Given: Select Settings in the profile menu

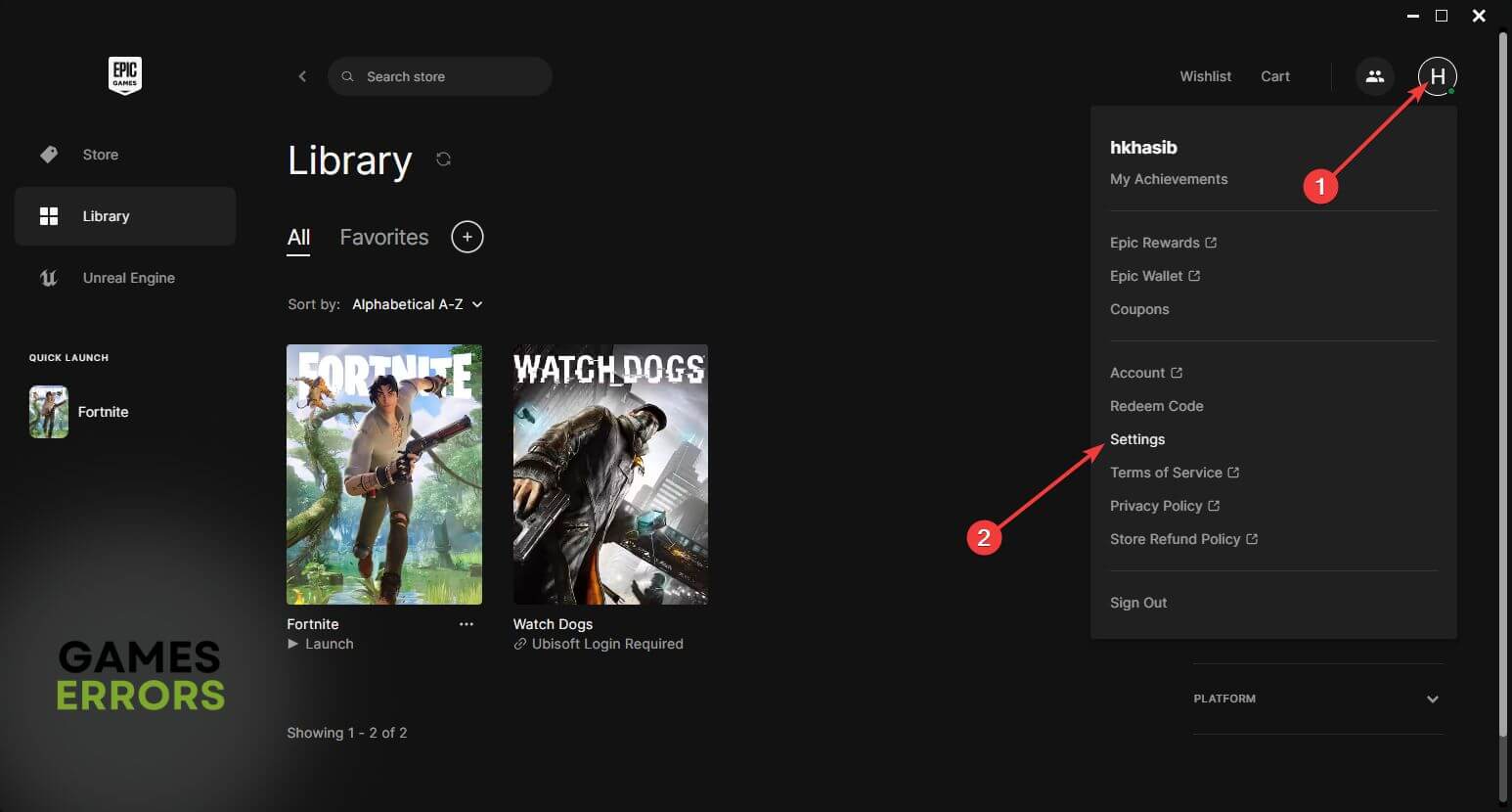Looking at the screenshot, I should (1137, 439).
